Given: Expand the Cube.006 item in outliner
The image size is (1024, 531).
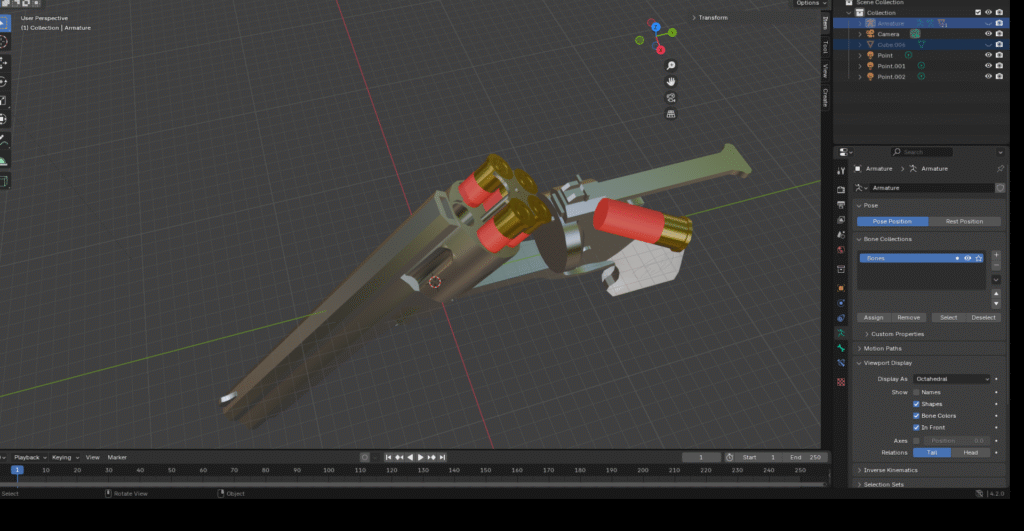Looking at the screenshot, I should coord(860,45).
